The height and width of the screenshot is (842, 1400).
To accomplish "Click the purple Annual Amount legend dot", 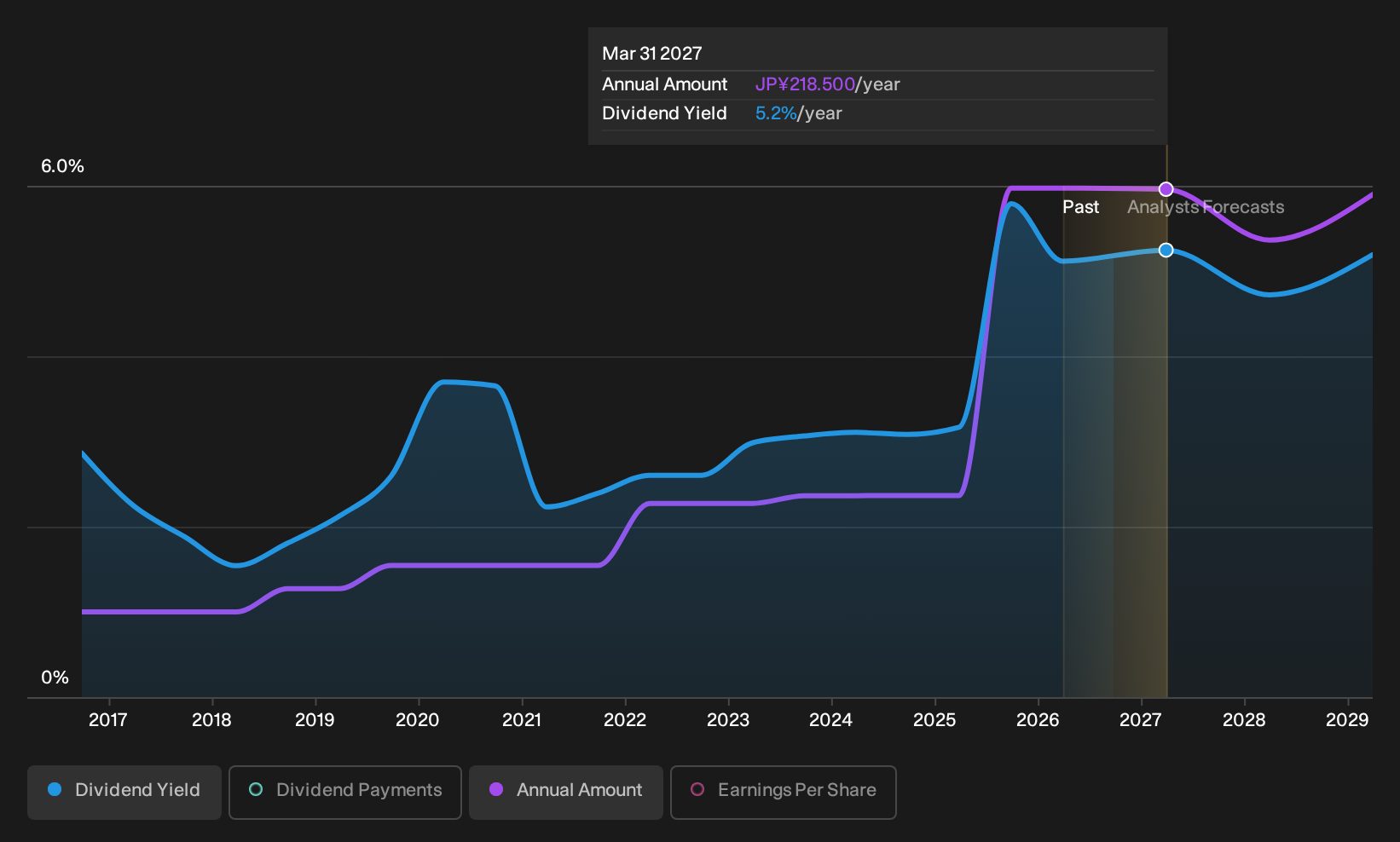I will 496,790.
